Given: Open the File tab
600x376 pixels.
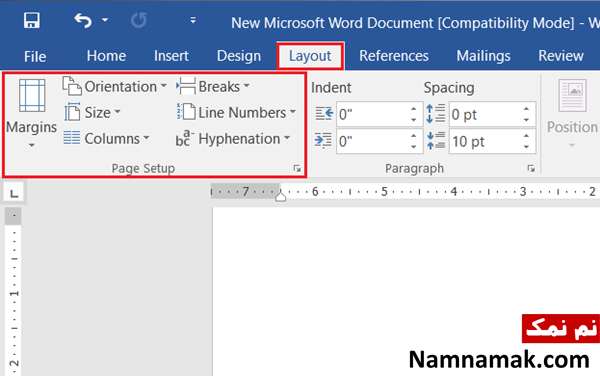Looking at the screenshot, I should [x=35, y=56].
